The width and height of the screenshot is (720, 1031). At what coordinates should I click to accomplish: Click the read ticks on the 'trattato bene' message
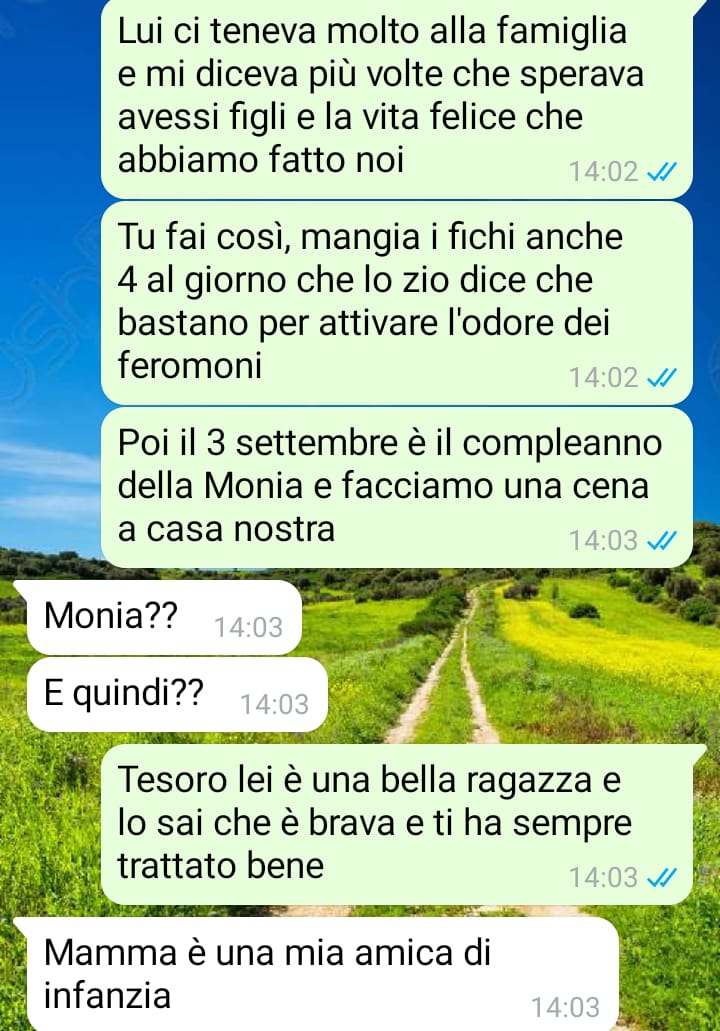(x=661, y=878)
